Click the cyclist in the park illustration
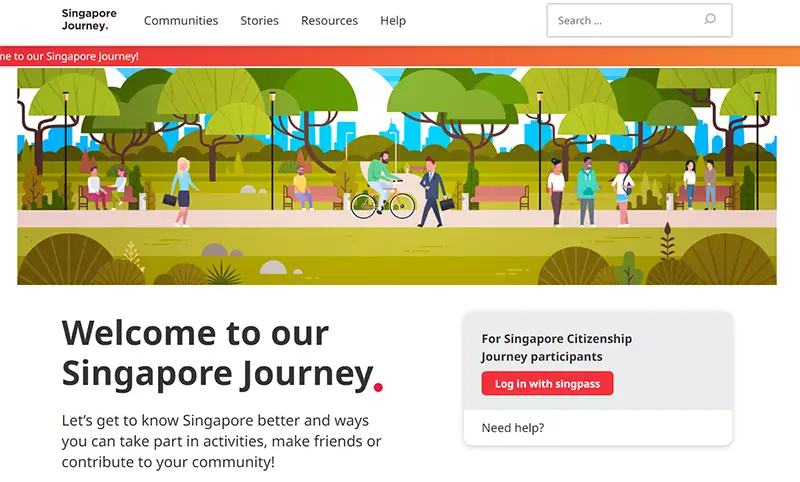This screenshot has width=800, height=482. pos(383,186)
